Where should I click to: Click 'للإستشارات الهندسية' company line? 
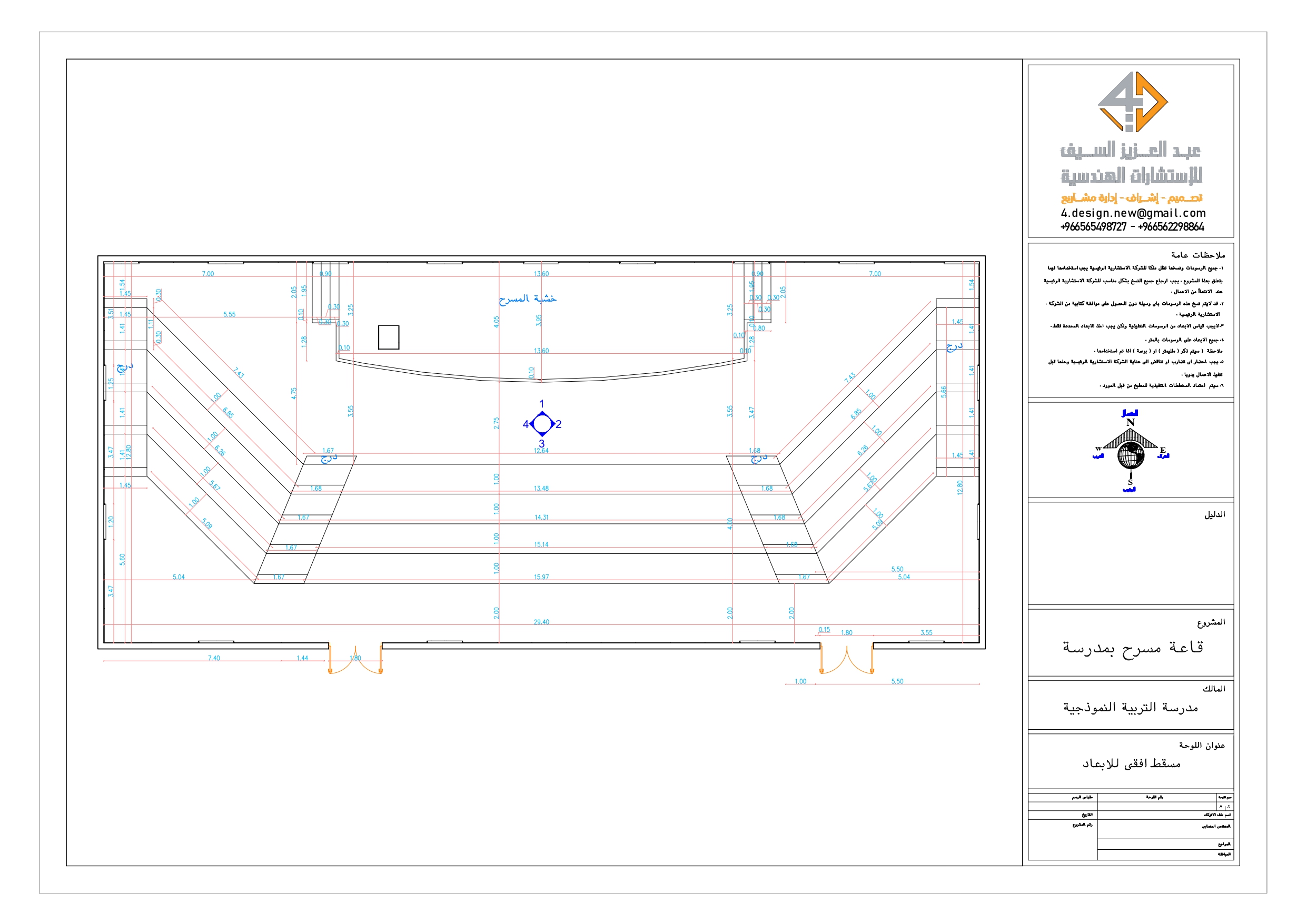(x=1132, y=175)
